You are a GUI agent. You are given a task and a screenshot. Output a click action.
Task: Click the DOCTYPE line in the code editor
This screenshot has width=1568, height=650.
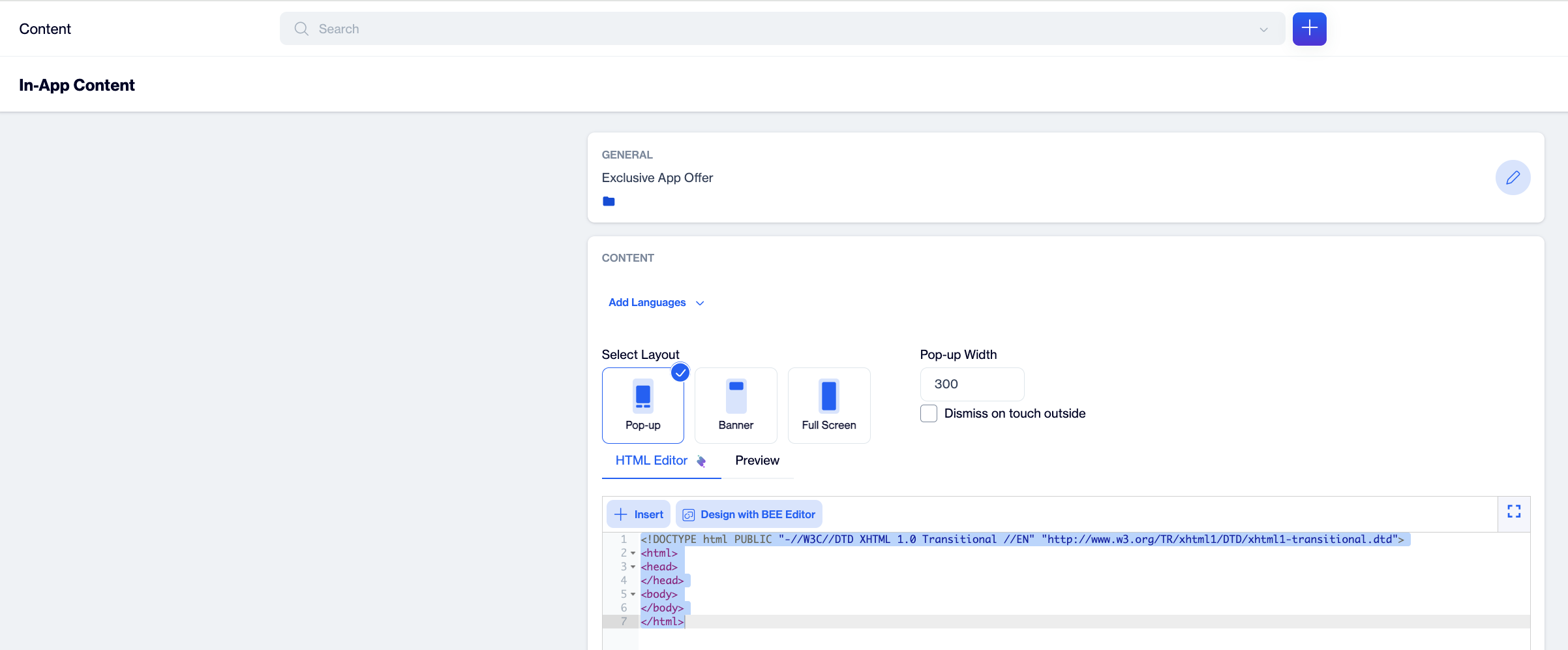1022,540
